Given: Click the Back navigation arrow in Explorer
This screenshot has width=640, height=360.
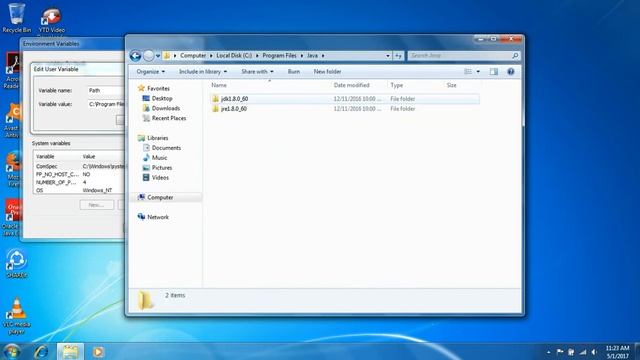Looking at the screenshot, I should (136, 56).
